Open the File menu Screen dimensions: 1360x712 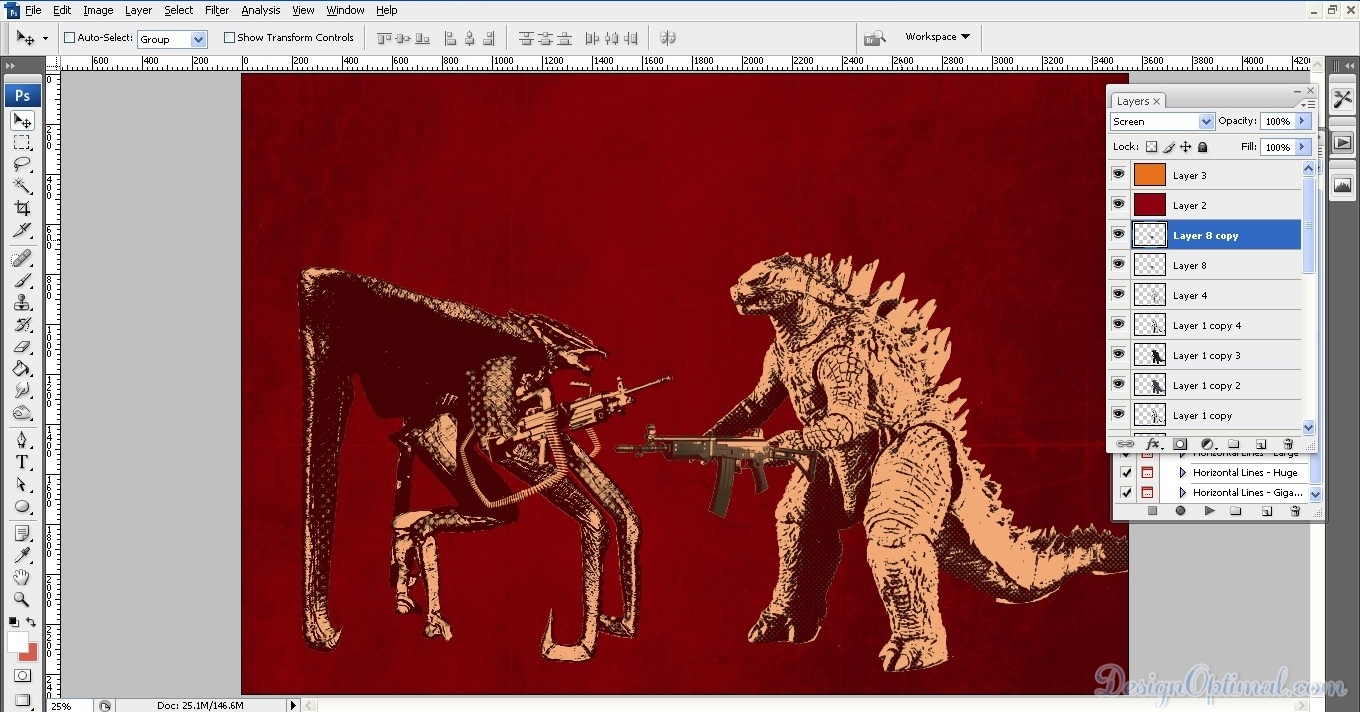pyautogui.click(x=33, y=10)
